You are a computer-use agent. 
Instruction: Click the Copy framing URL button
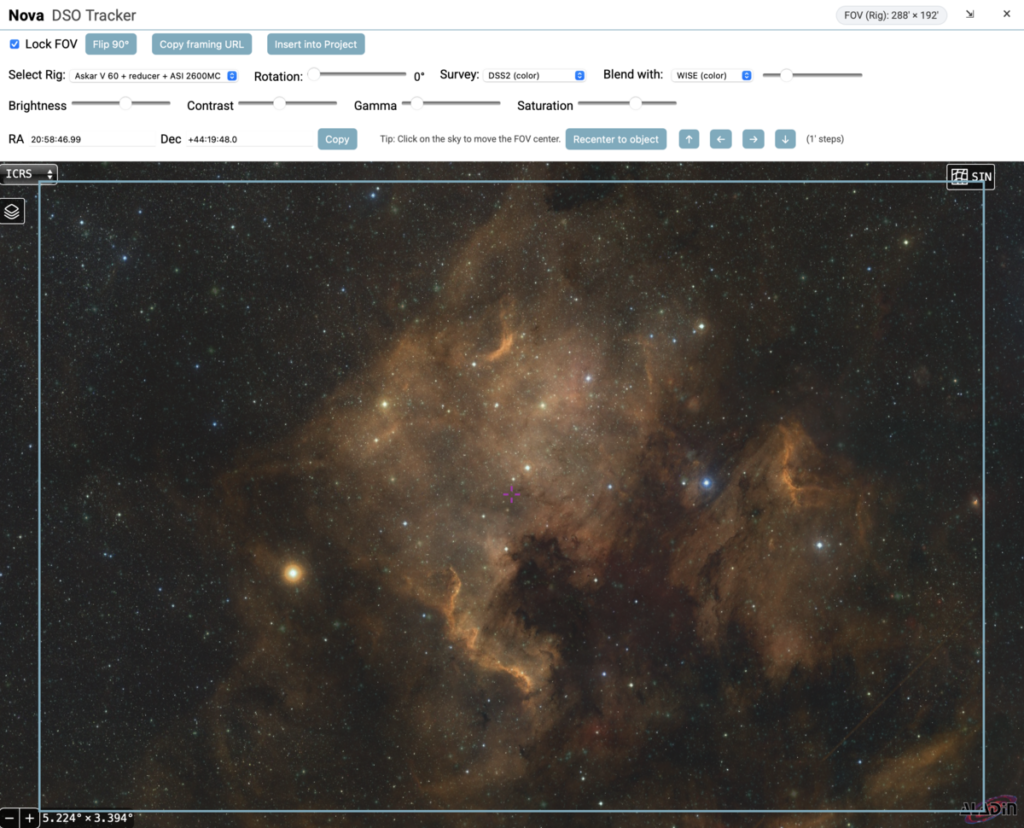[x=201, y=44]
